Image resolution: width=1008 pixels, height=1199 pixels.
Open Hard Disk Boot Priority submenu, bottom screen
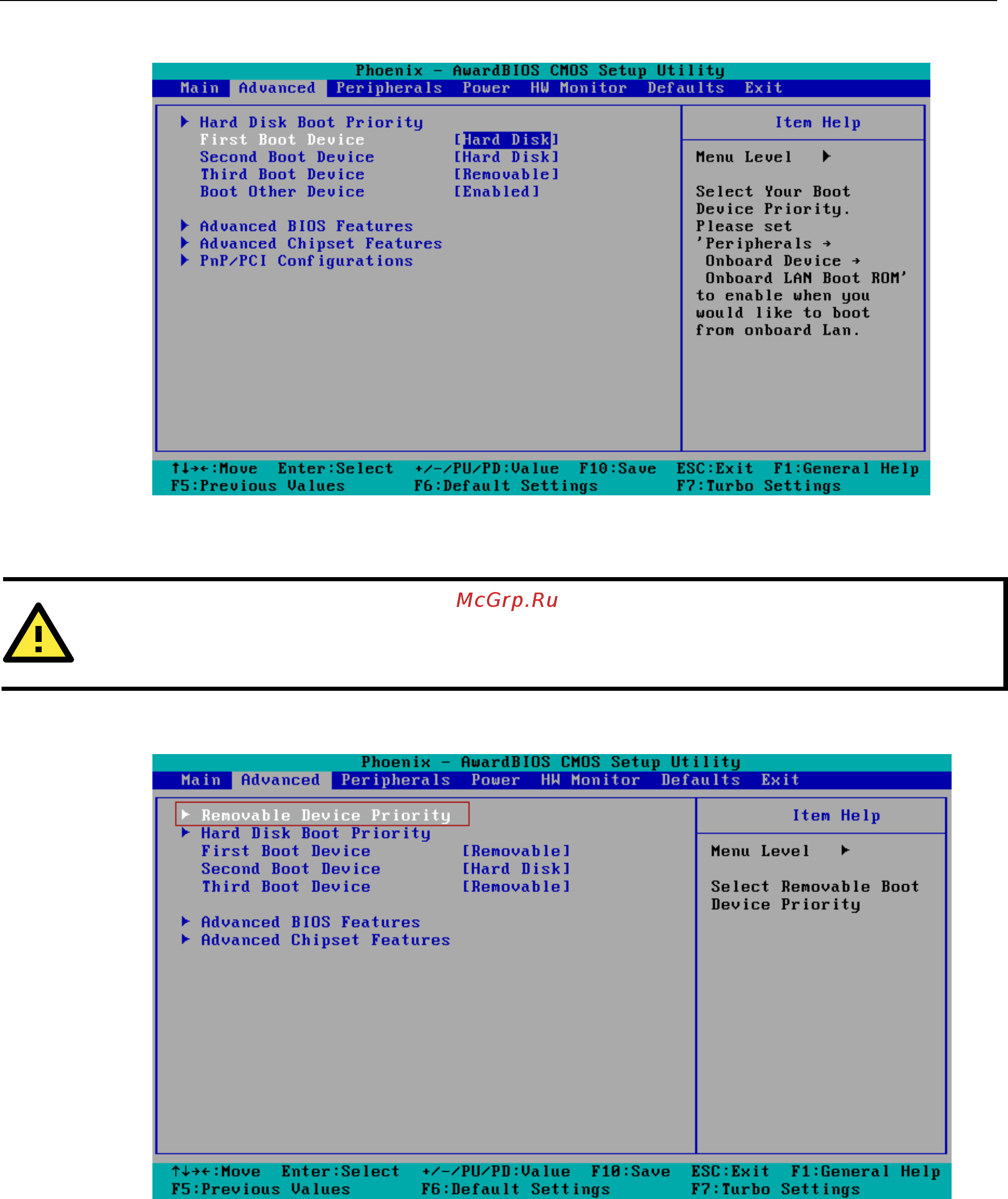tap(315, 834)
